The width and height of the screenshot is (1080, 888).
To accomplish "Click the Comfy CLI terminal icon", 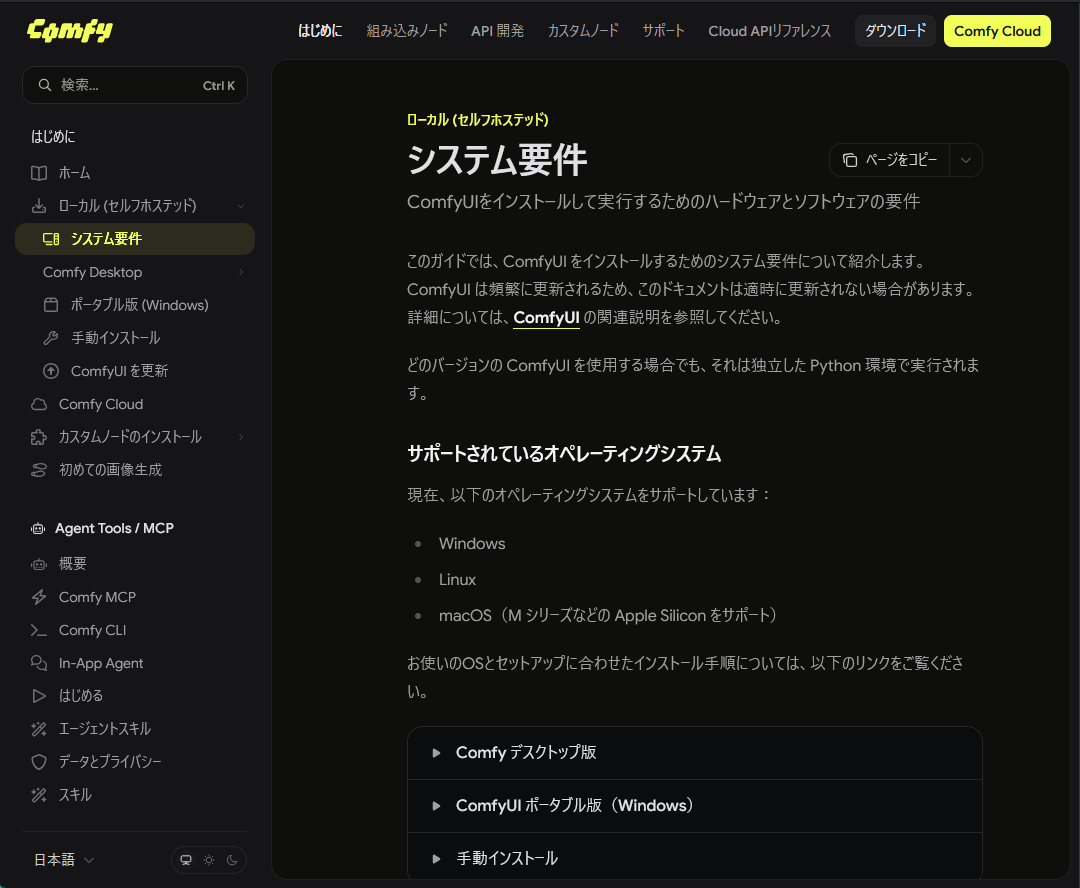I will 39,630.
